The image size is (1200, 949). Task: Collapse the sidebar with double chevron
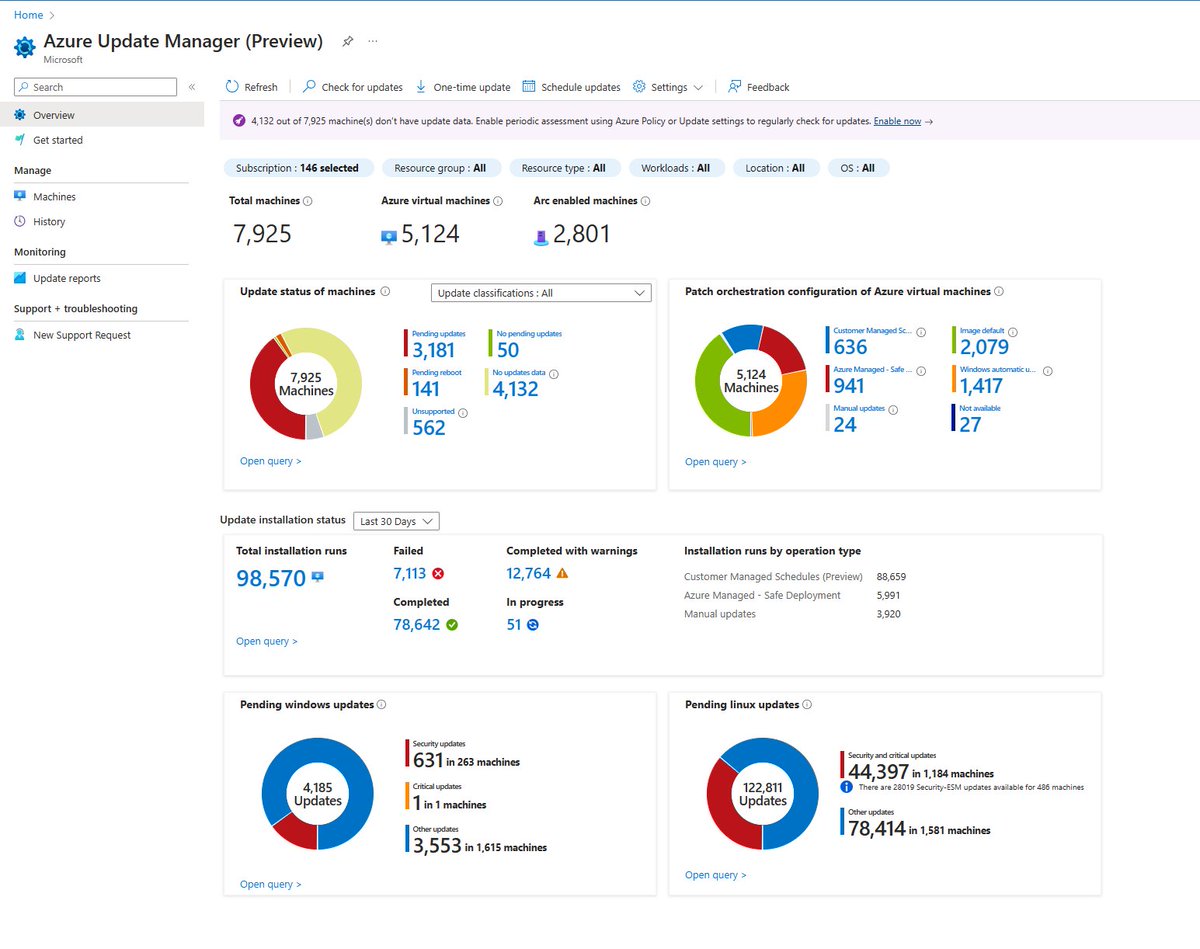click(x=192, y=88)
